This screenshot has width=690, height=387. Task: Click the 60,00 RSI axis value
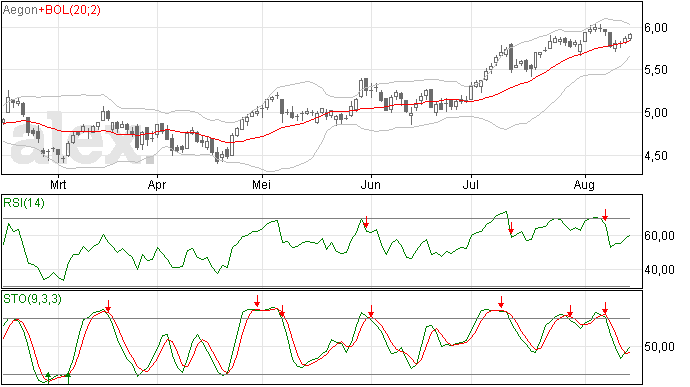659,236
